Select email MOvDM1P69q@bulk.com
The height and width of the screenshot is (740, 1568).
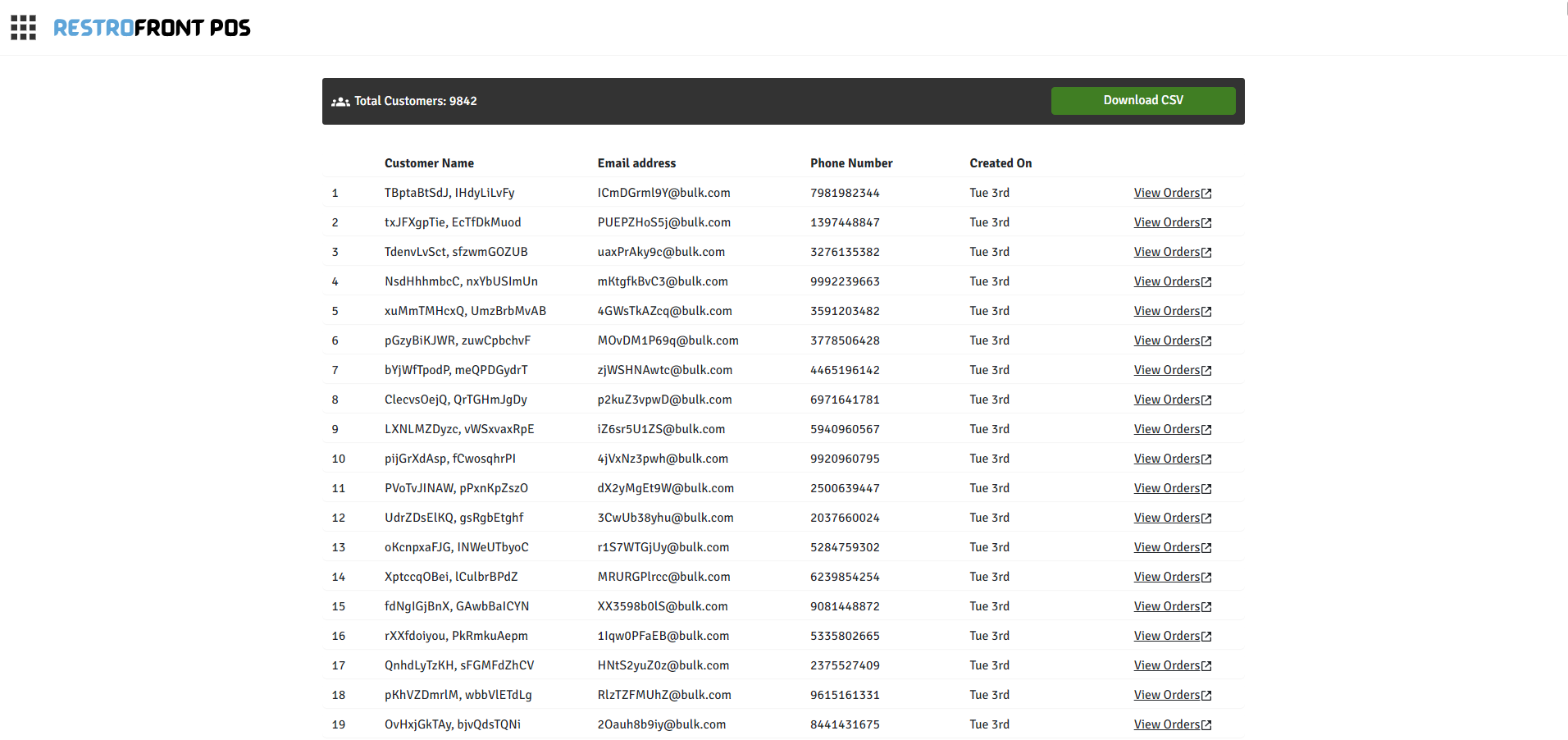(x=668, y=340)
